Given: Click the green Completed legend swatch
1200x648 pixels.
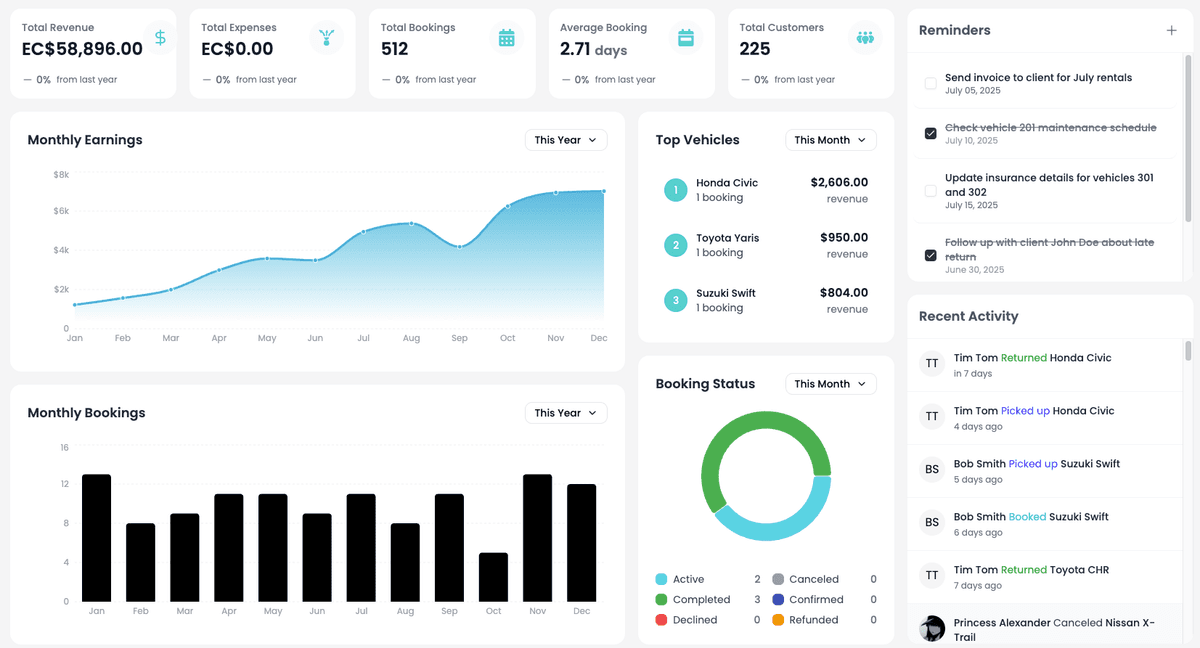Looking at the screenshot, I should [661, 600].
